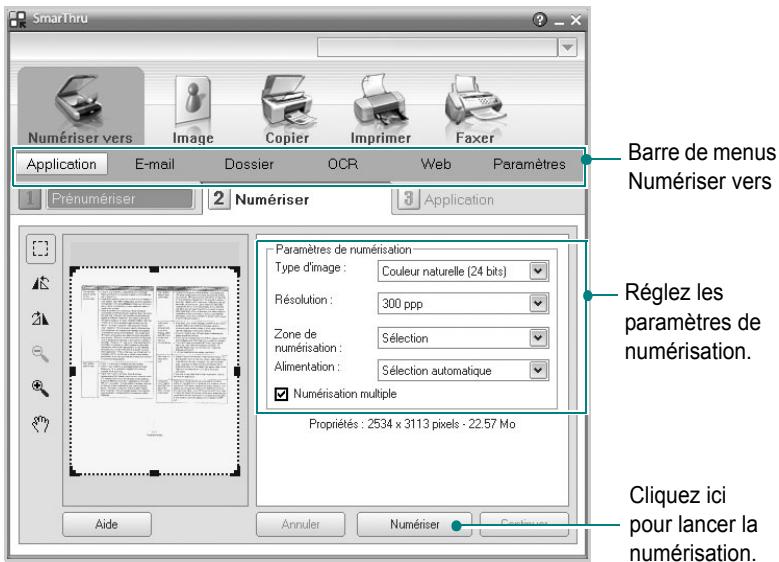Select the rectangular selection area tool
Screen dimensions: 779x562
point(40,248)
